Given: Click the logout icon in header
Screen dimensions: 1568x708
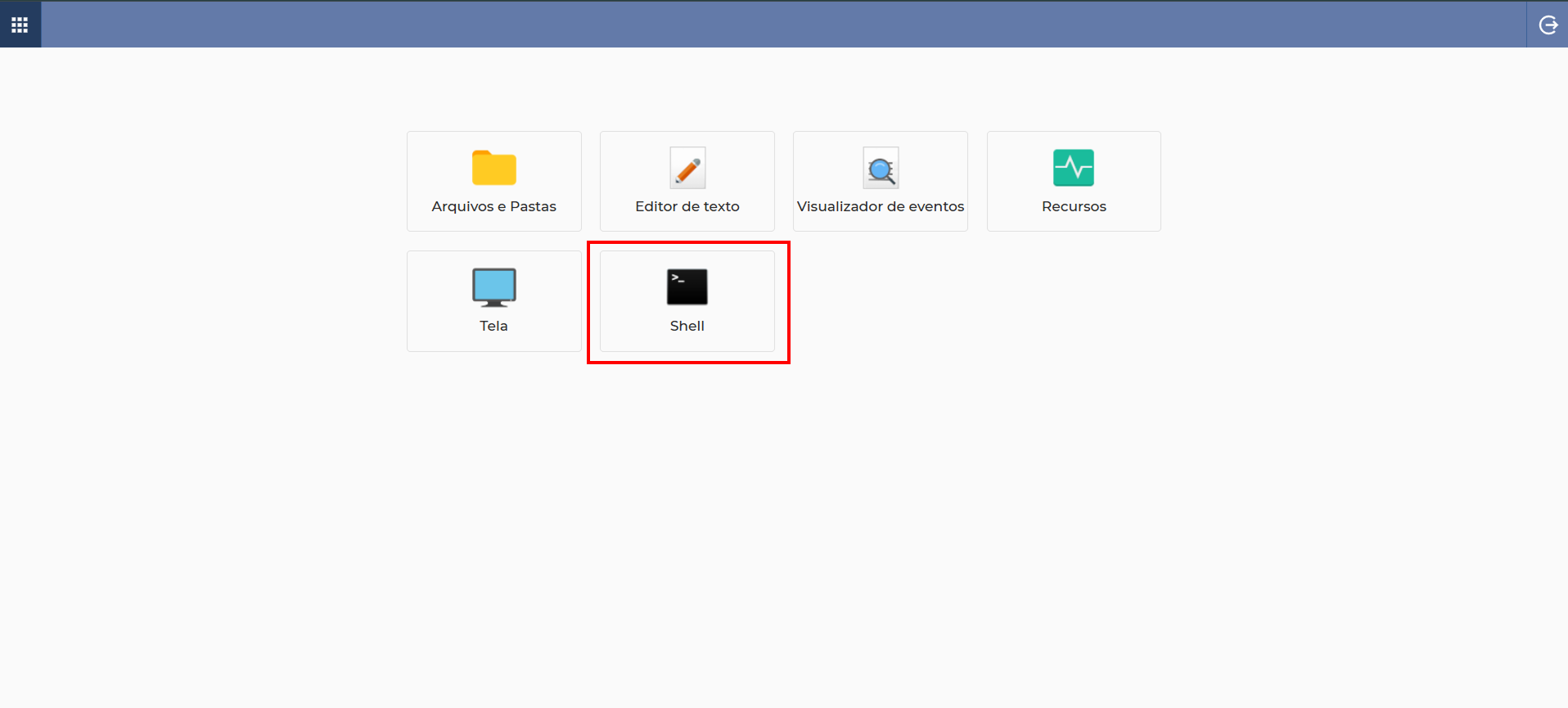Looking at the screenshot, I should point(1548,25).
